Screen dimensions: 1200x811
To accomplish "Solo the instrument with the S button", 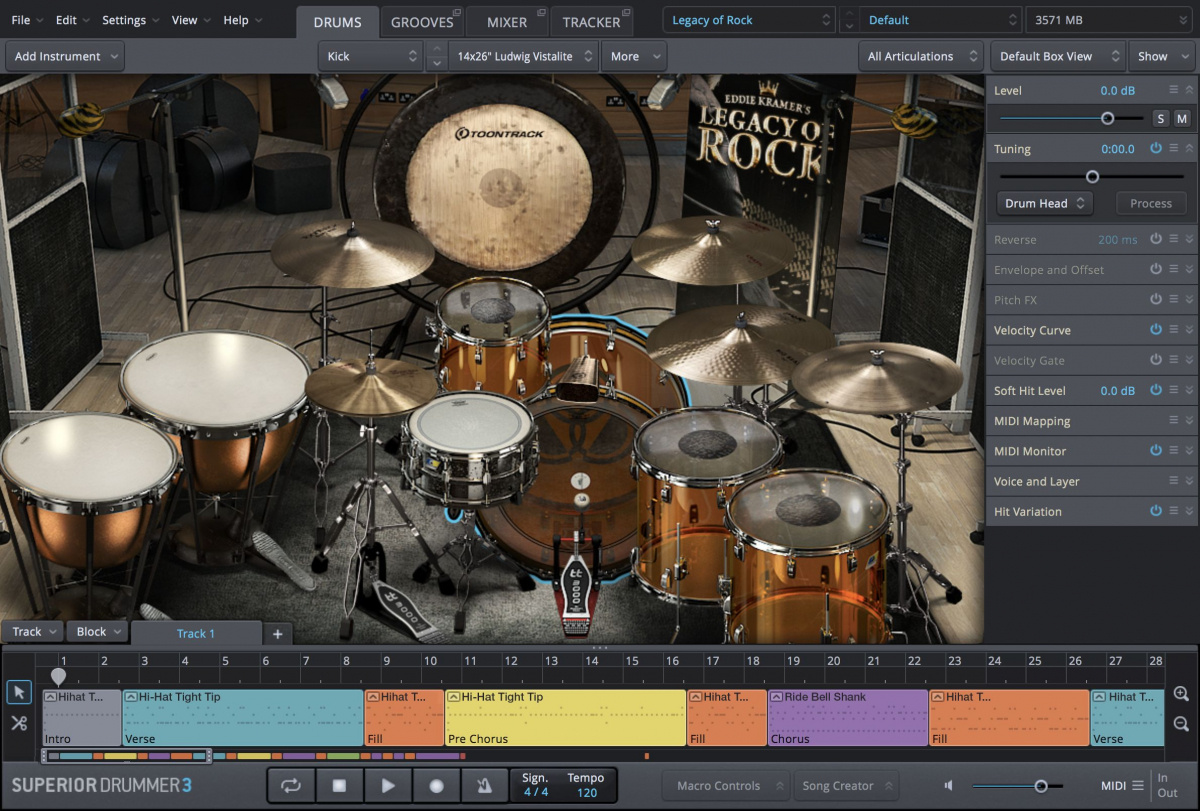I will [1160, 118].
